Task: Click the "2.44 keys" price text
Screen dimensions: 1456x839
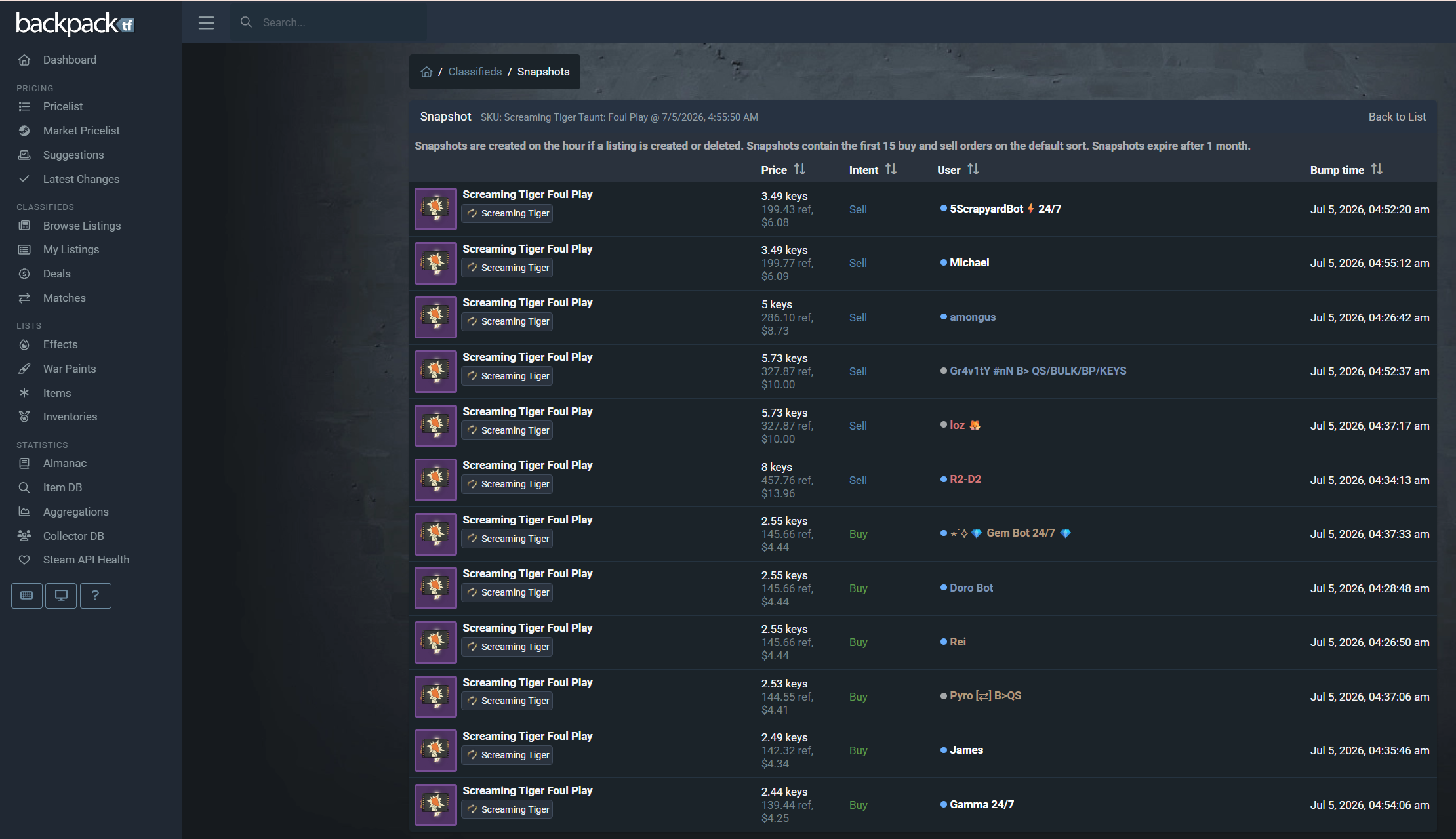Action: (784, 792)
